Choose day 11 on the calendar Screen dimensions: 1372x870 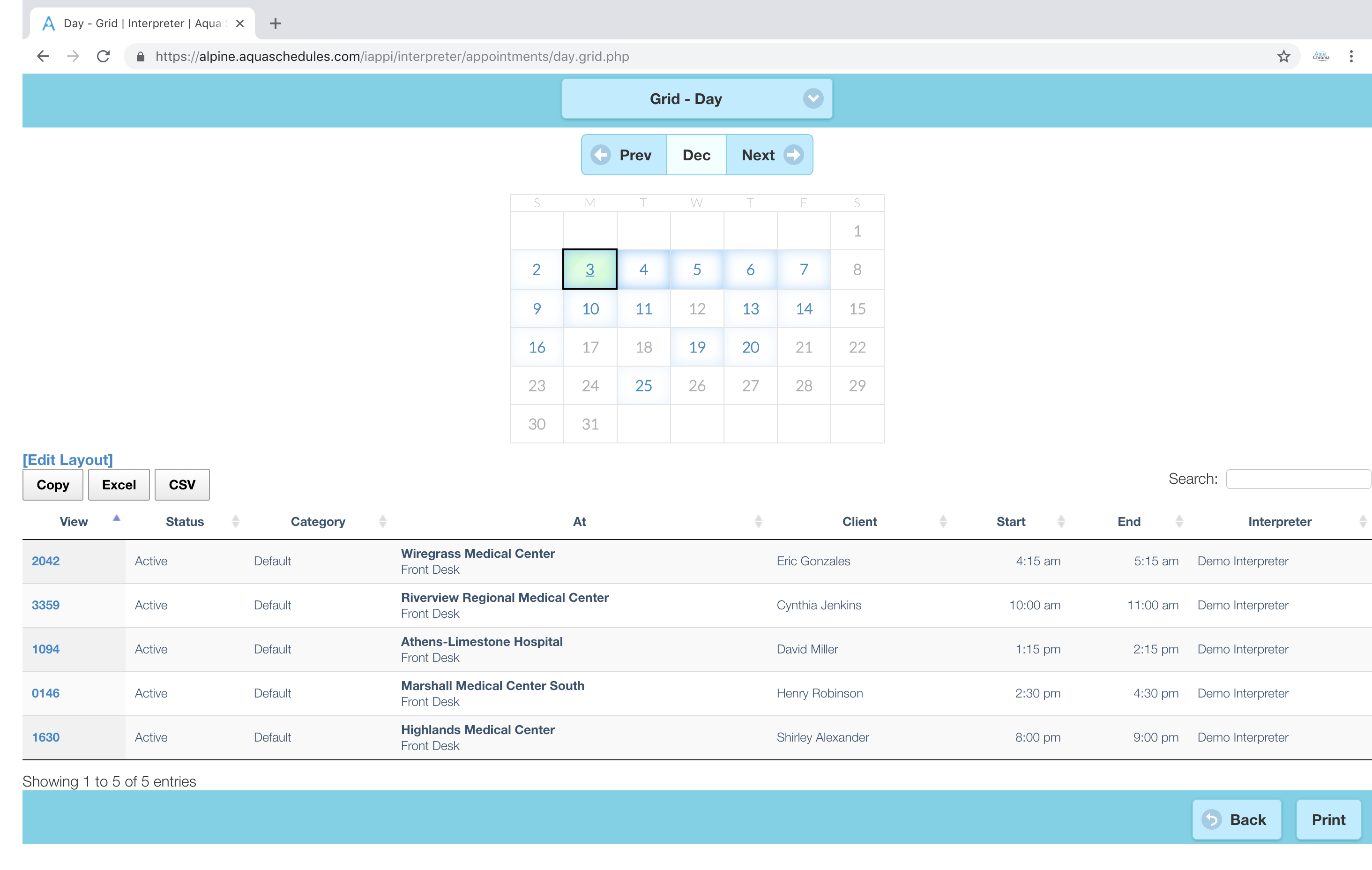pyautogui.click(x=643, y=309)
